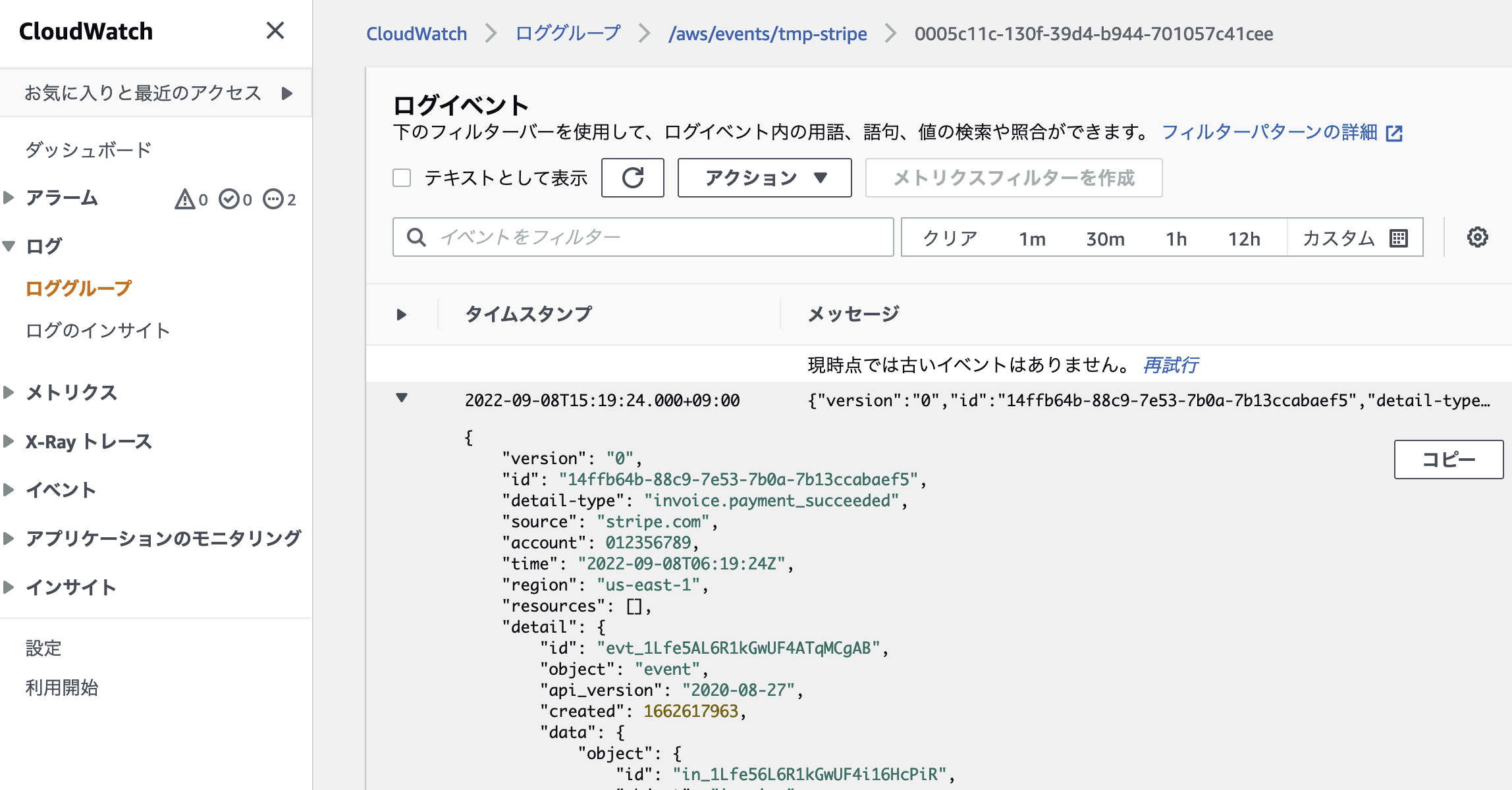Expand お気に入りと最近のアクセス
The width and height of the screenshot is (1512, 790).
coord(286,93)
